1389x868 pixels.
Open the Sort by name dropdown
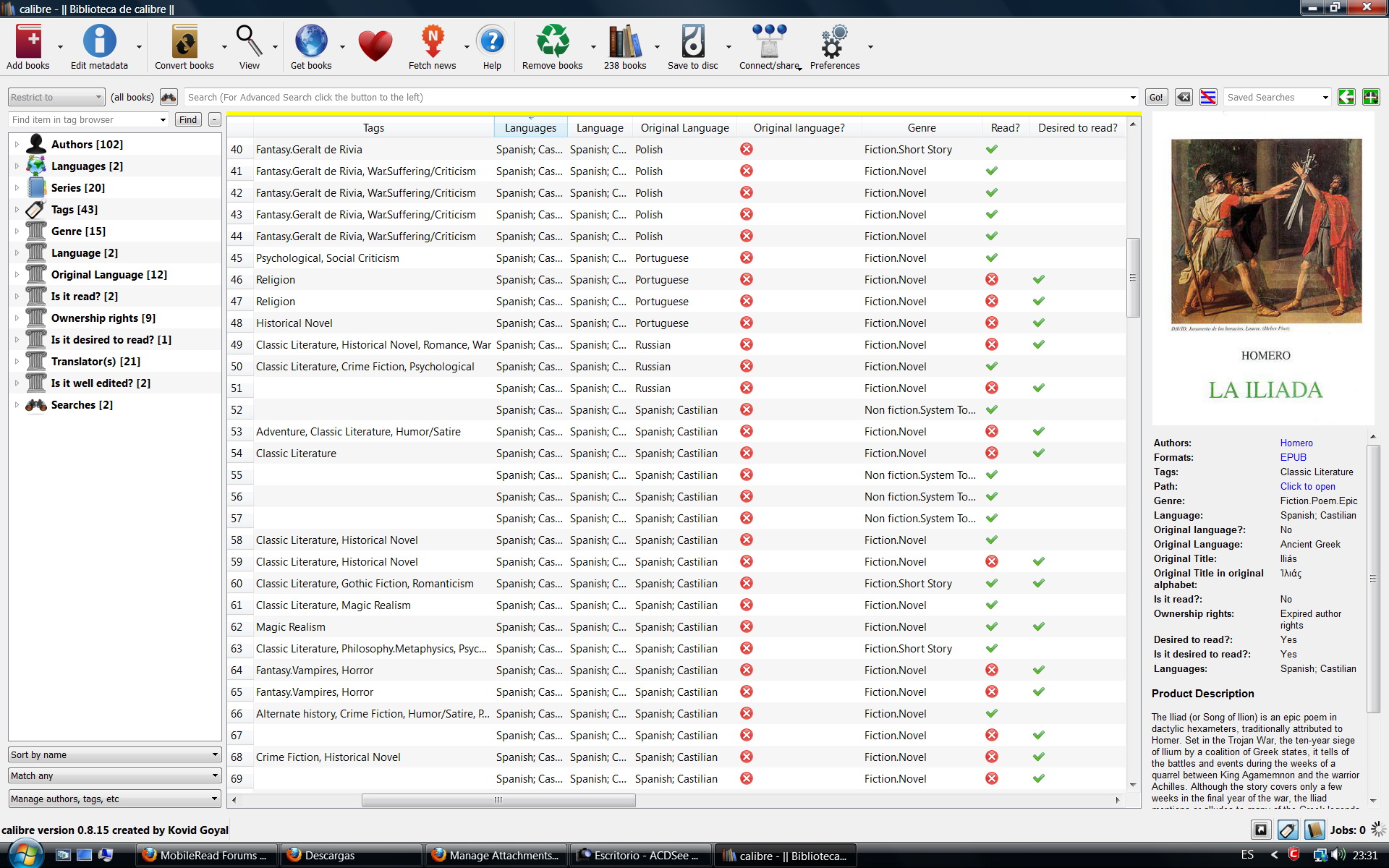[114, 754]
